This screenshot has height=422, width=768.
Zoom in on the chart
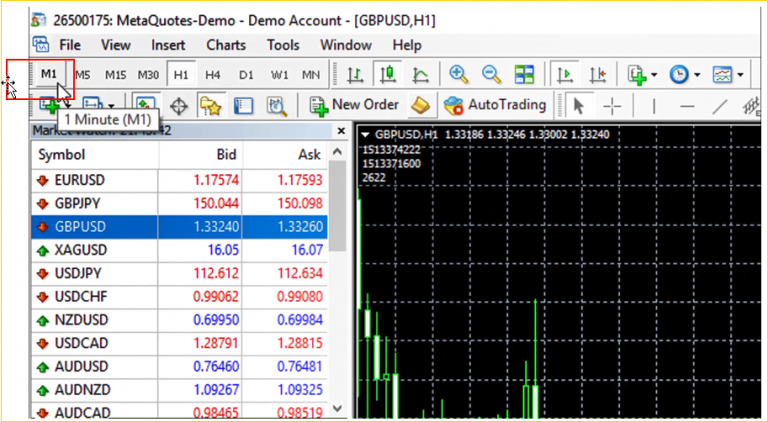click(x=458, y=75)
